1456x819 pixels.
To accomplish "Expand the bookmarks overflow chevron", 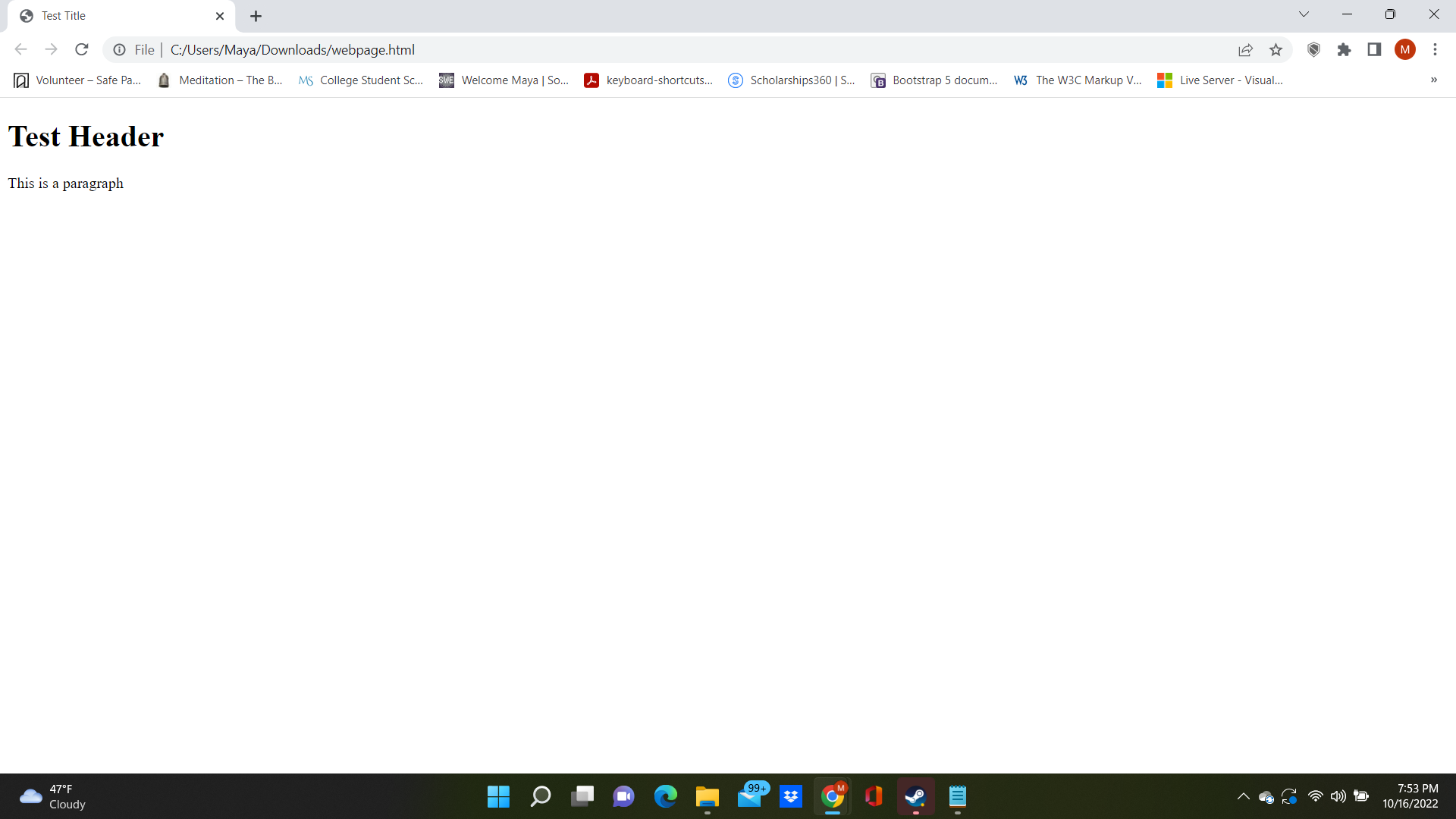I will (1434, 80).
